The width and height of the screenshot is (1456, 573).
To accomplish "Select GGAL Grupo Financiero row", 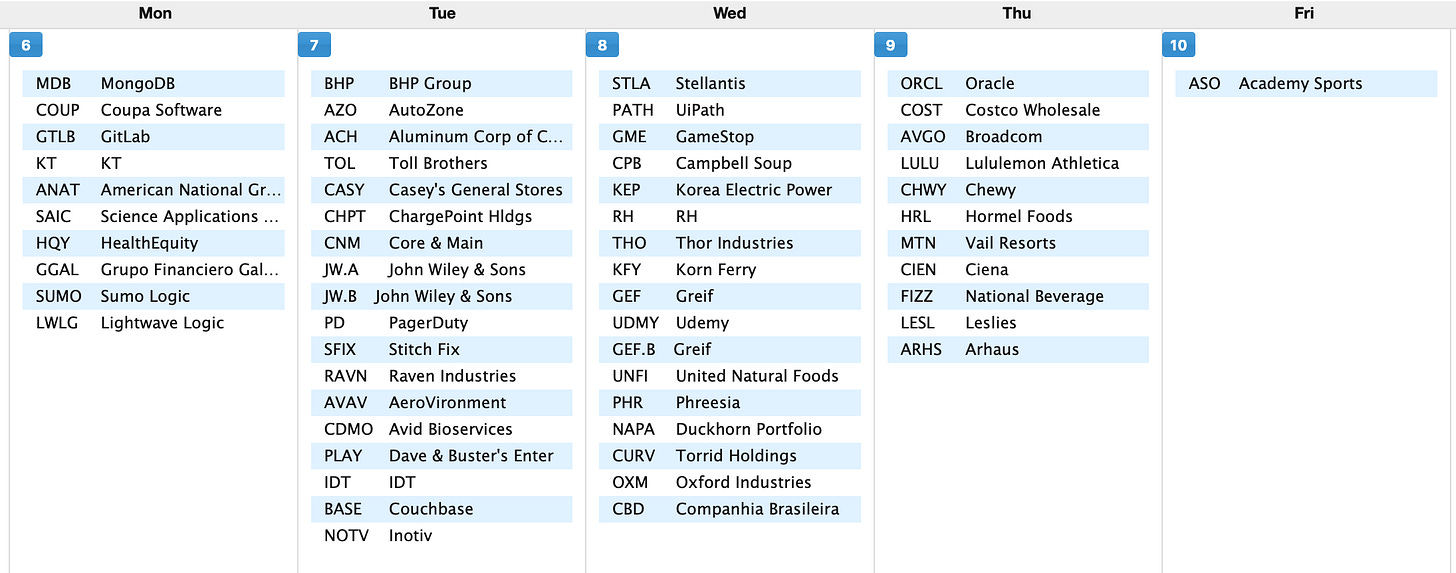I will click(x=154, y=269).
